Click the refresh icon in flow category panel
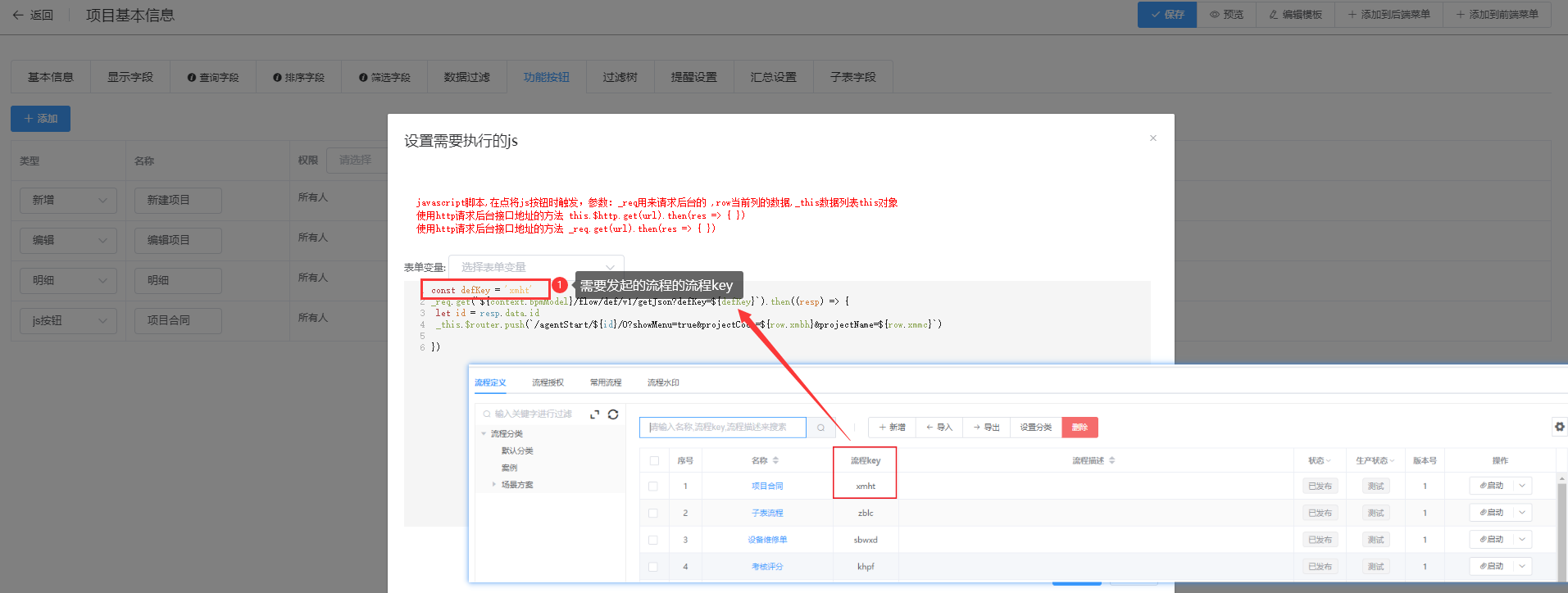1568x593 pixels. click(x=613, y=414)
